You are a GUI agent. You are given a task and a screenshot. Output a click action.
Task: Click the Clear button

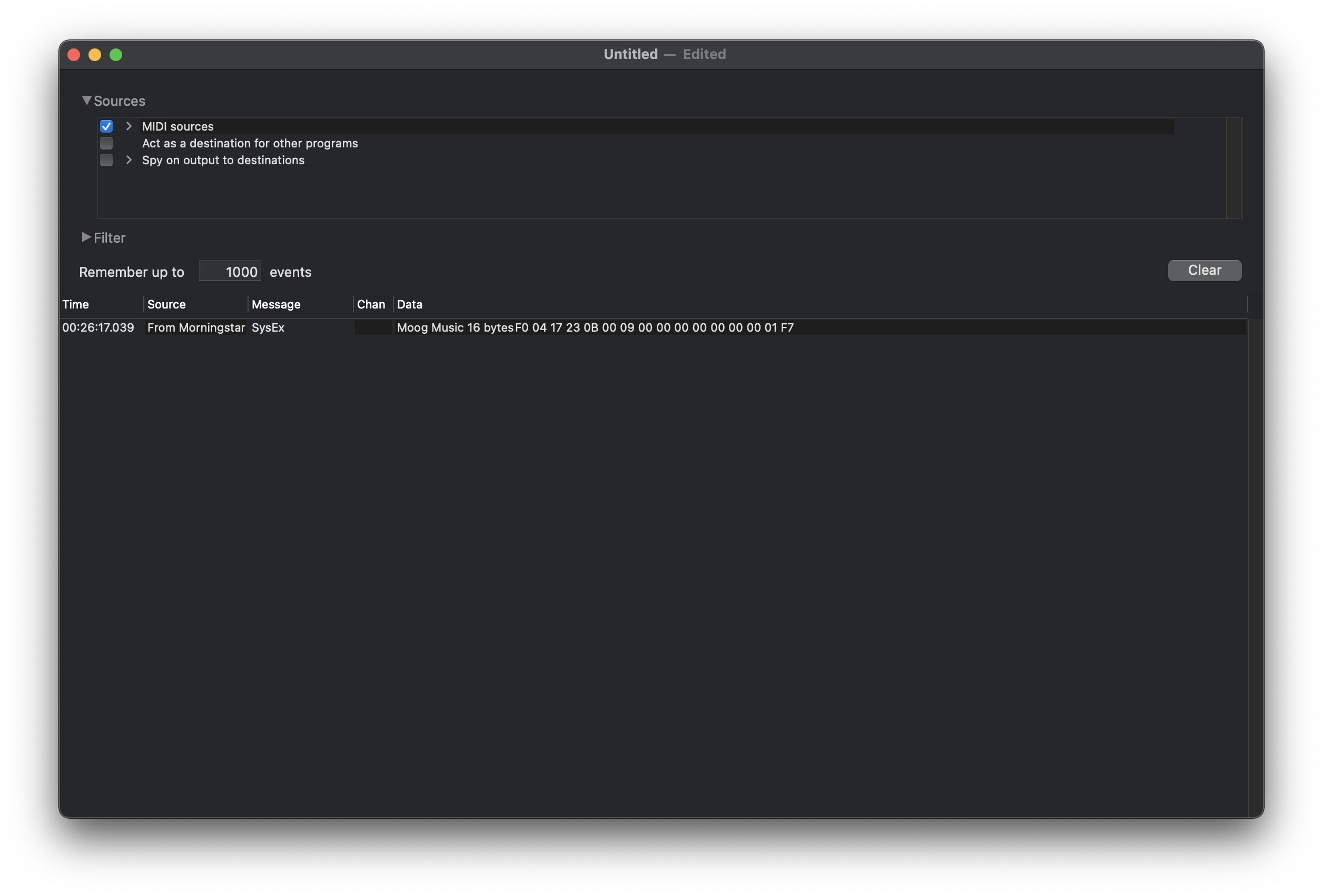1204,270
